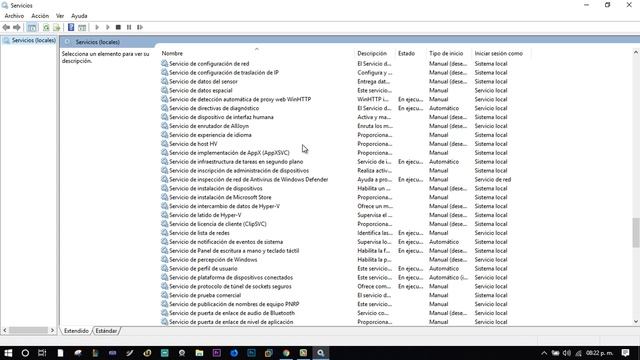This screenshot has width=640, height=360.
Task: Sort by the Estado column header
Action: [x=407, y=53]
